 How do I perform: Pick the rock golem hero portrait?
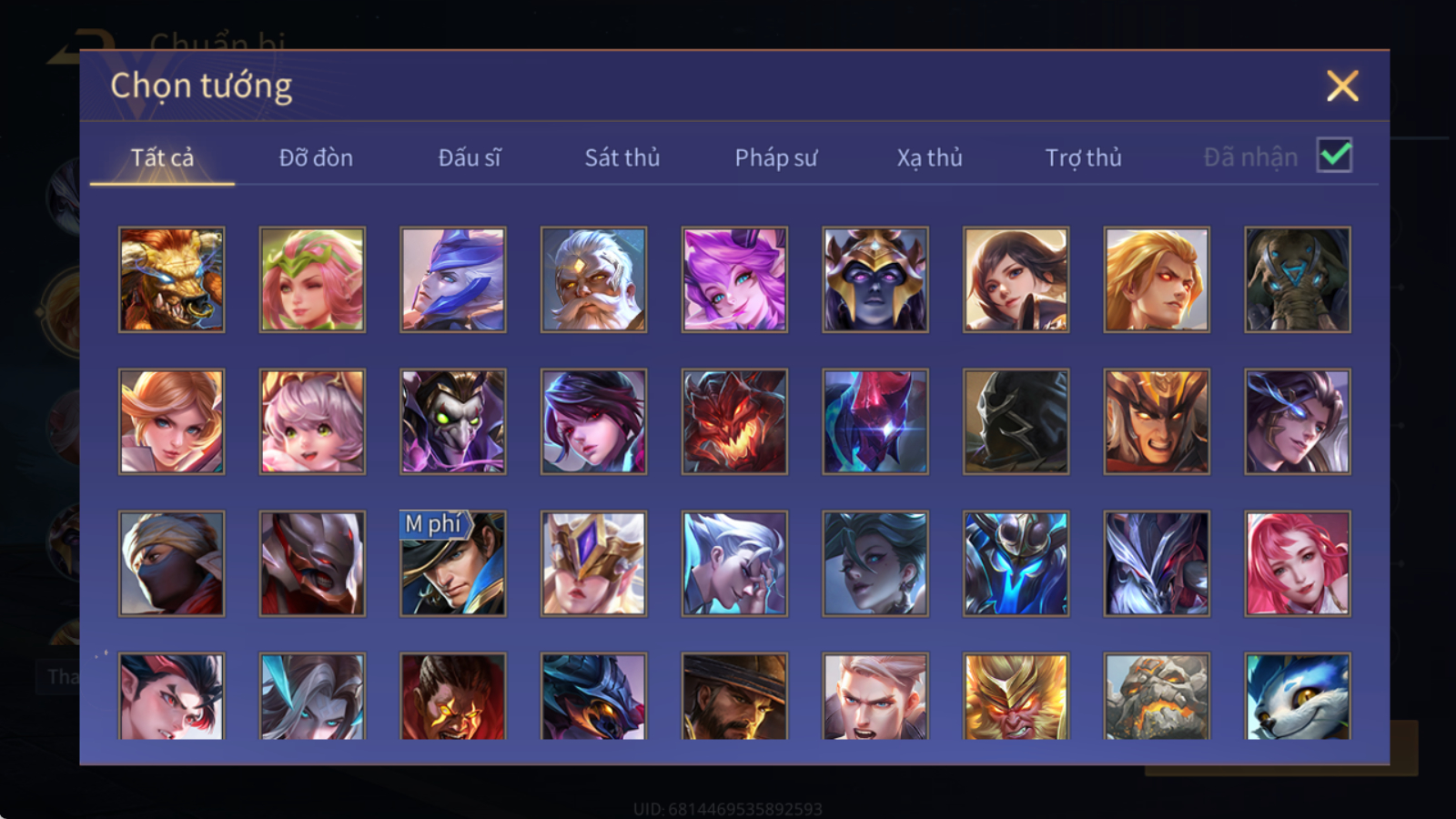1157,695
